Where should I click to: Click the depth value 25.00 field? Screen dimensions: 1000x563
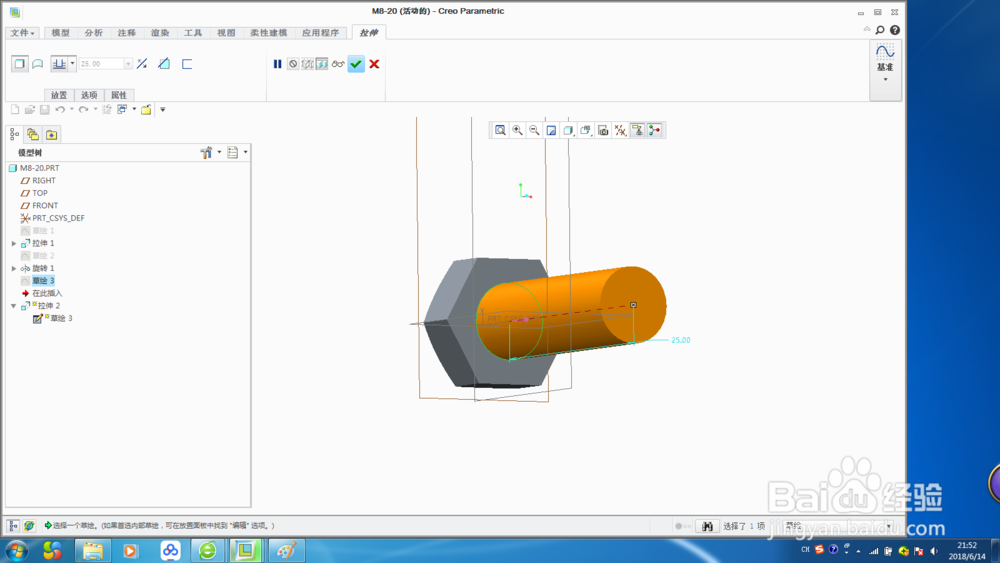pos(101,64)
